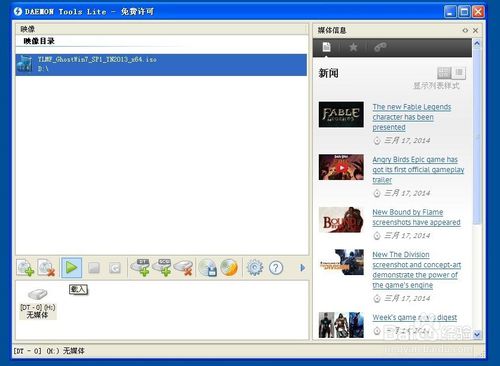500x366 pixels.
Task: Add a DT virtual drive
Action: [x=140, y=267]
